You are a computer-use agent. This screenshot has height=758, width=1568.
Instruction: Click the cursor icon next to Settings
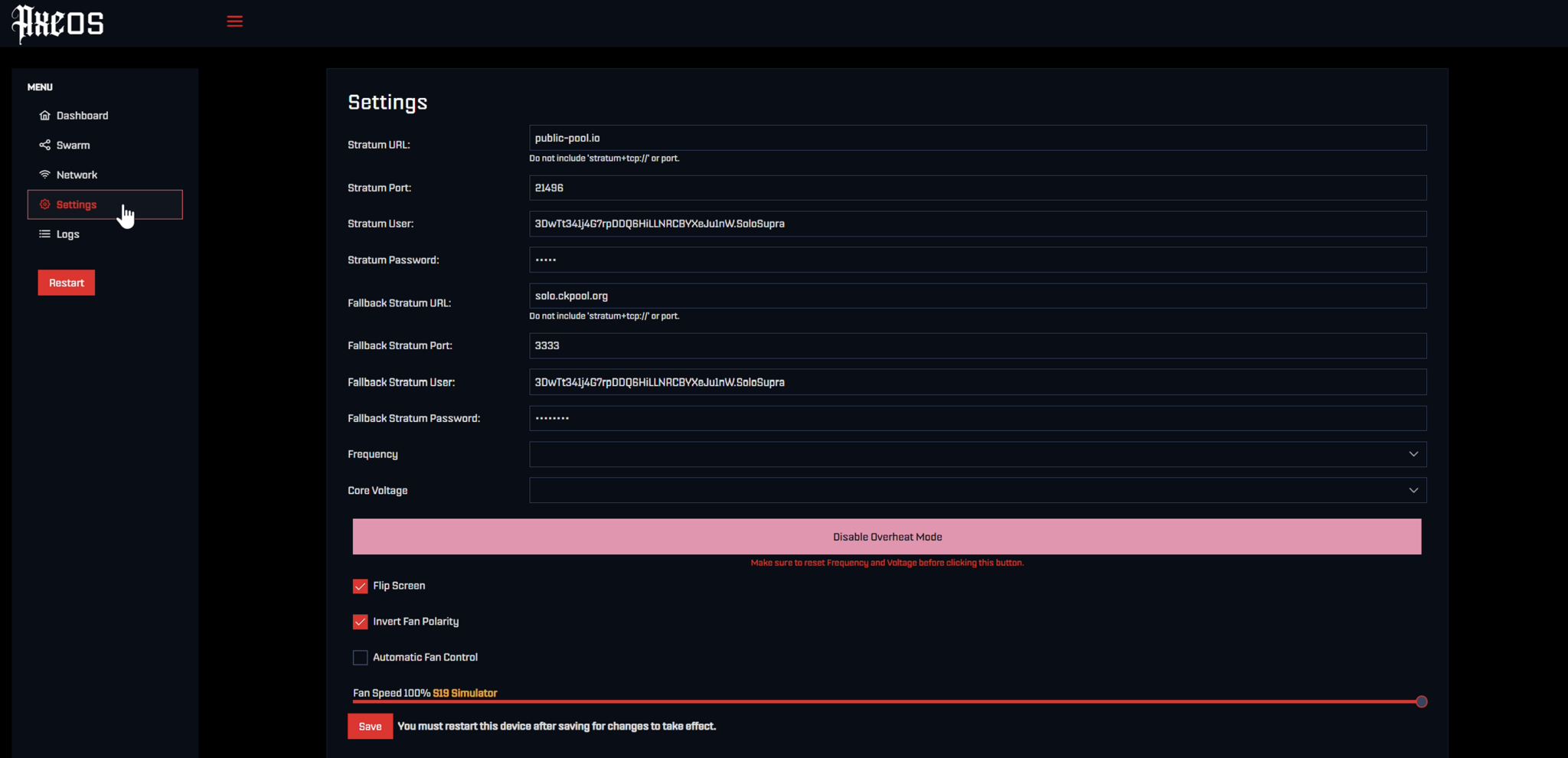pyautogui.click(x=126, y=215)
